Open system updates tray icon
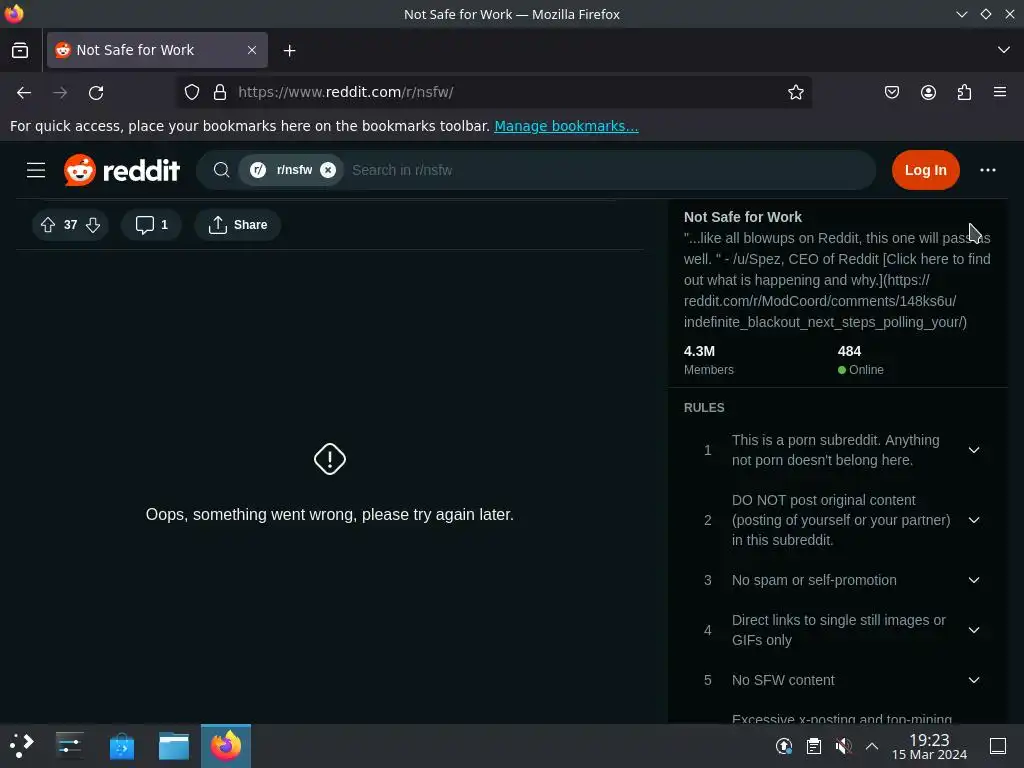The height and width of the screenshot is (768, 1024). [x=784, y=746]
